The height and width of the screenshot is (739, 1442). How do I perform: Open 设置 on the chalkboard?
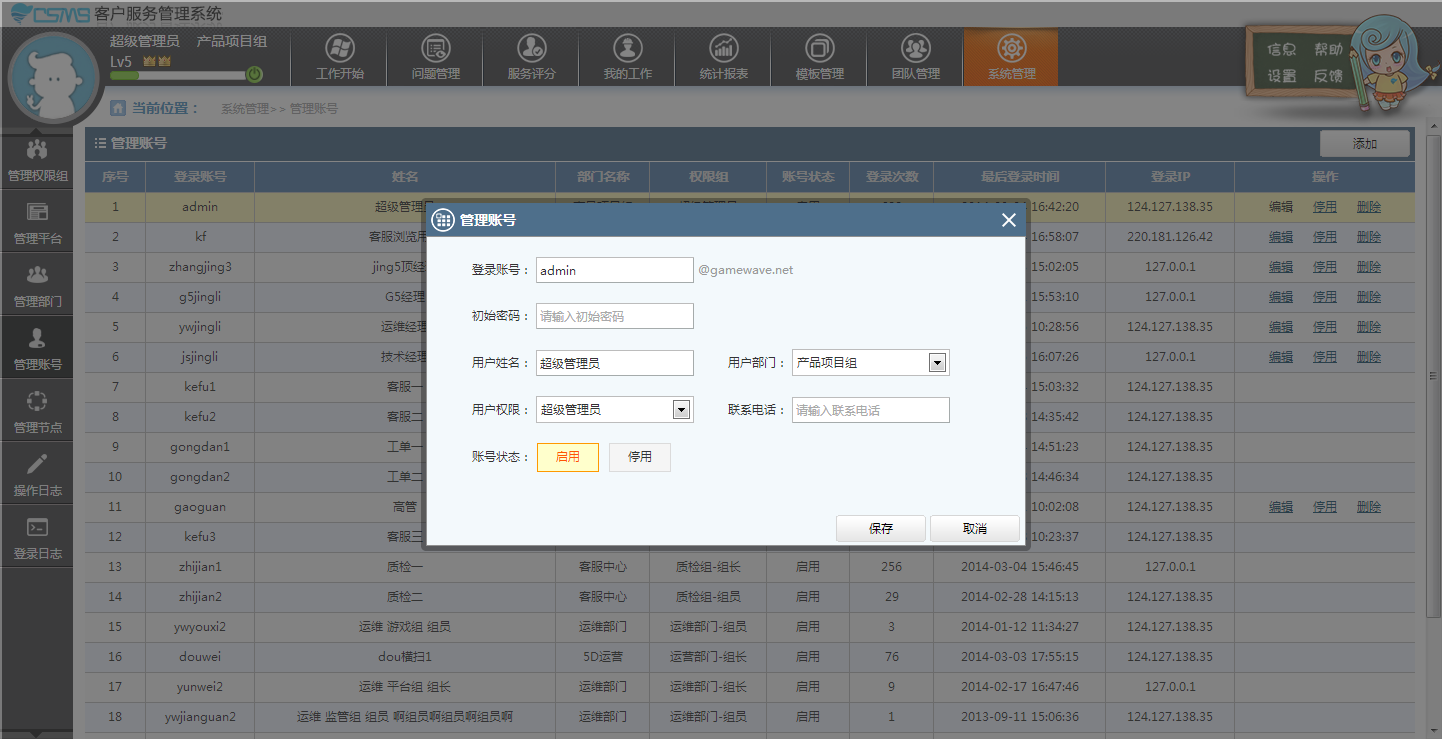click(1282, 76)
